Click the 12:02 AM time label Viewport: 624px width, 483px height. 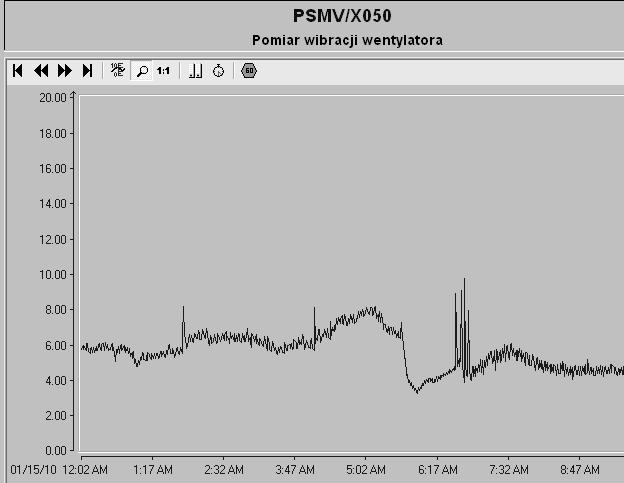[85, 470]
